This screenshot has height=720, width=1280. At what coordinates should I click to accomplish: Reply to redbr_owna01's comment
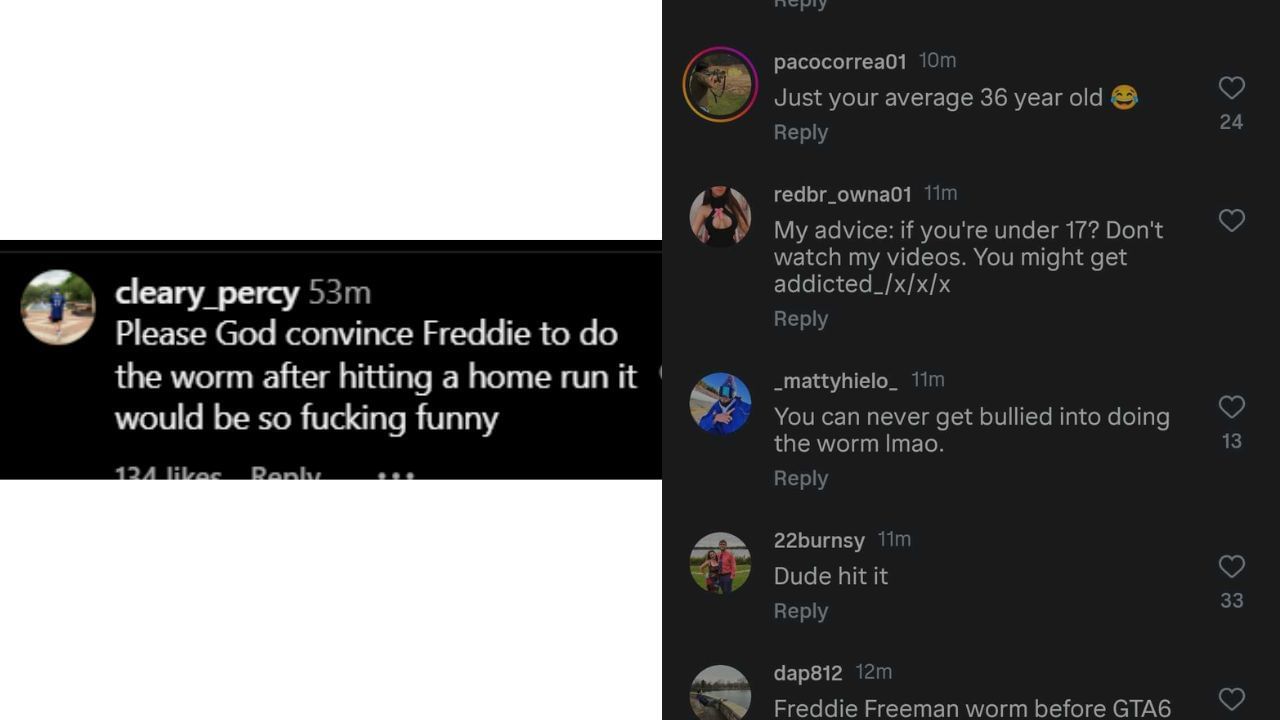[800, 318]
